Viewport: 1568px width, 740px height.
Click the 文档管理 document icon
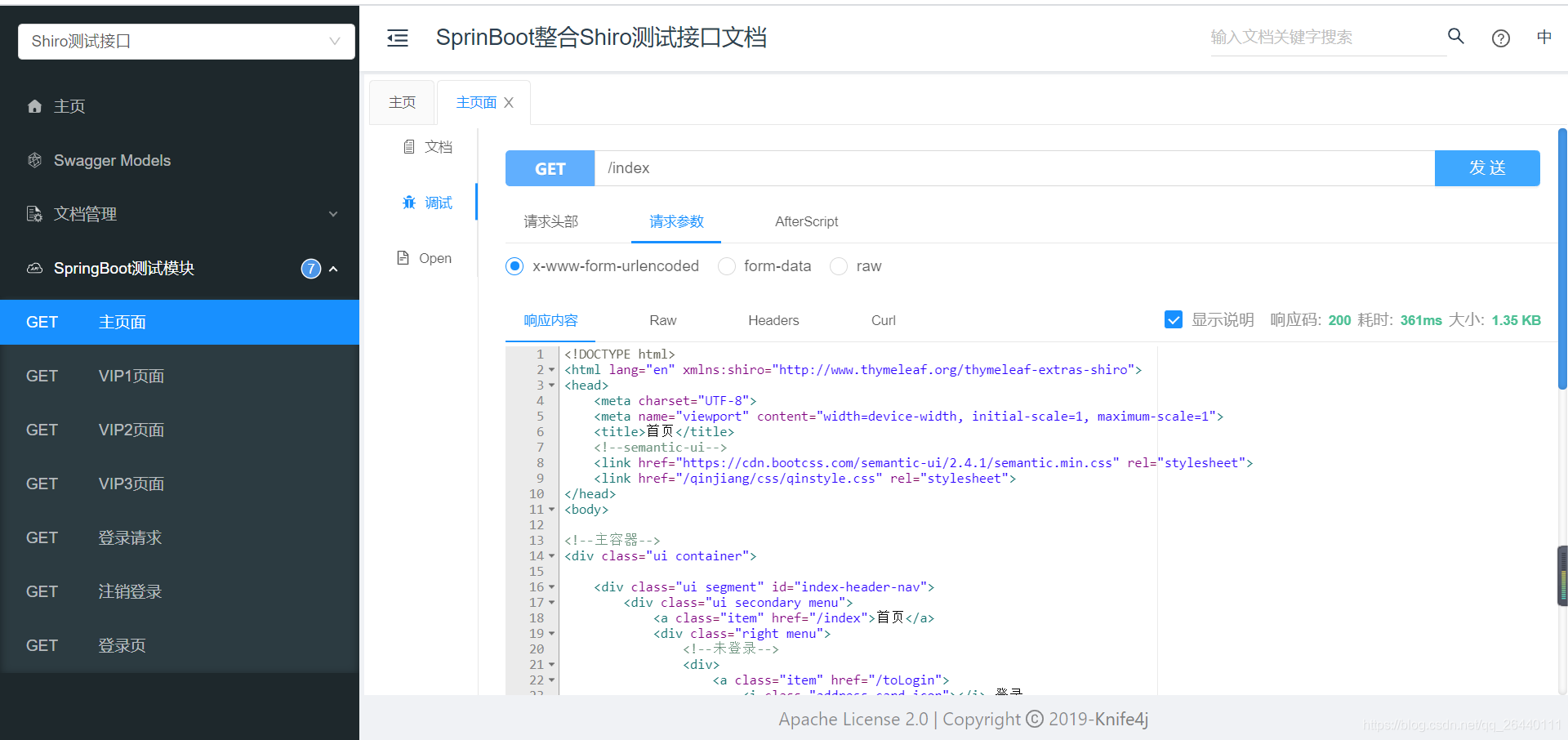point(34,214)
